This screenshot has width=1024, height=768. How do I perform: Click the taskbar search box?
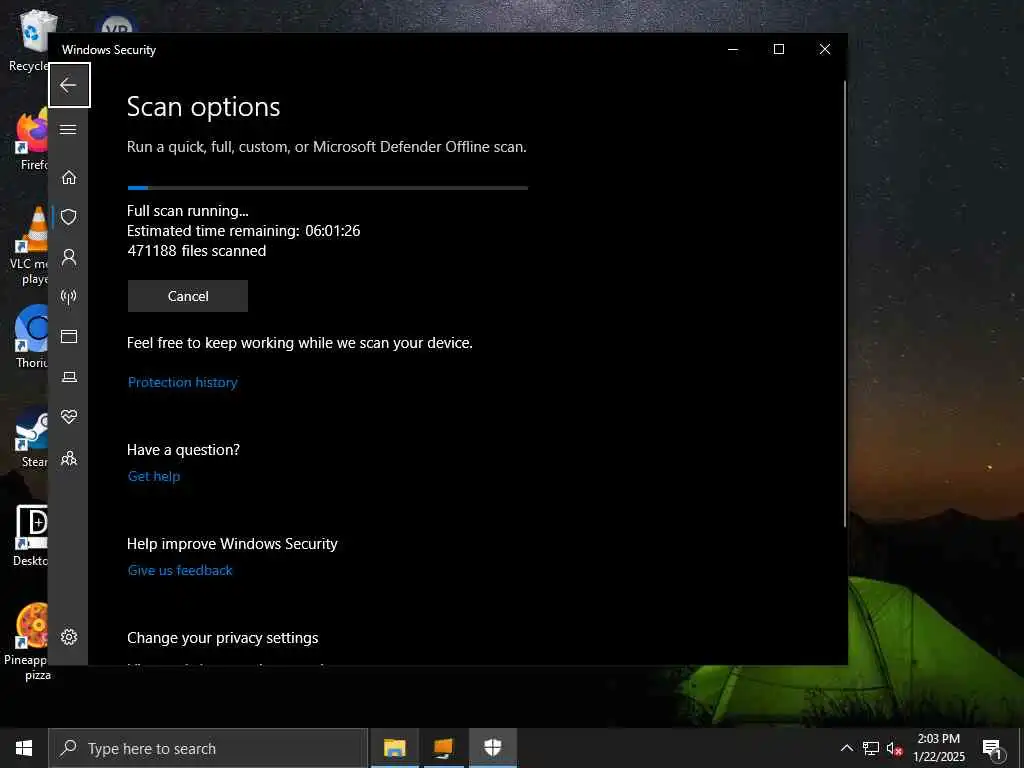(208, 748)
